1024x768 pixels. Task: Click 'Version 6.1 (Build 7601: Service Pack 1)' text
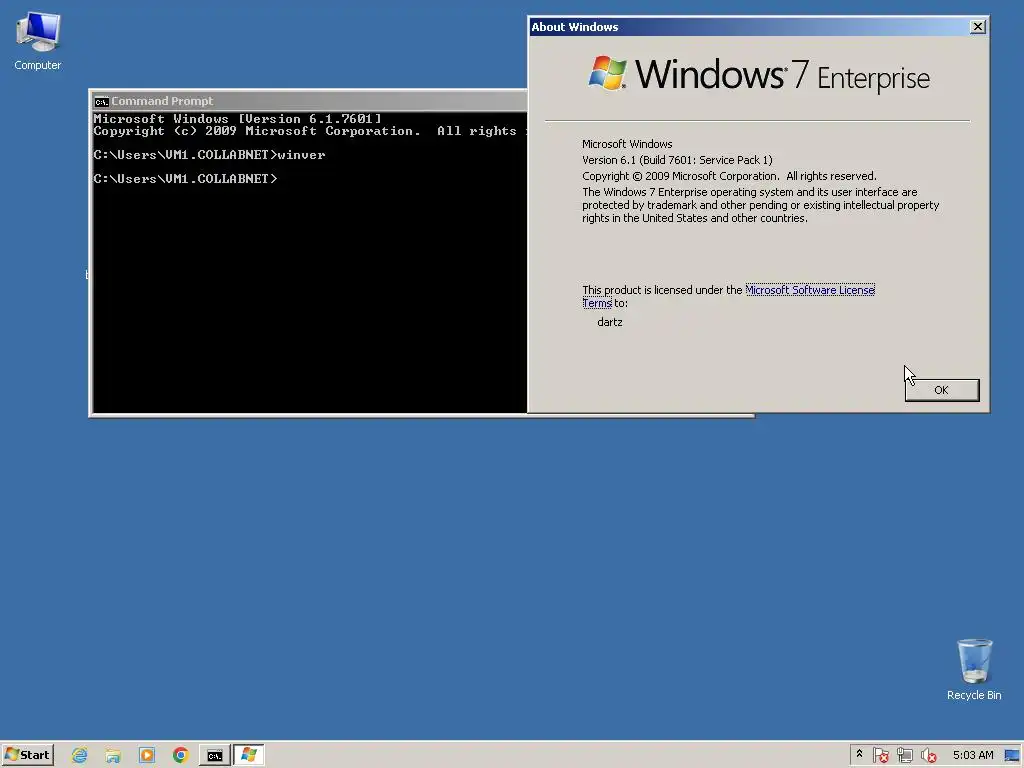pyautogui.click(x=677, y=160)
